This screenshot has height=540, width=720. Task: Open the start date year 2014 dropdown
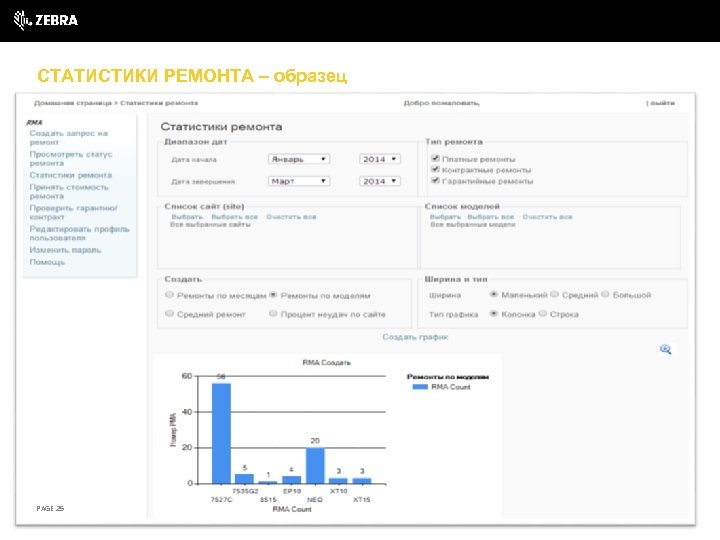[x=380, y=159]
